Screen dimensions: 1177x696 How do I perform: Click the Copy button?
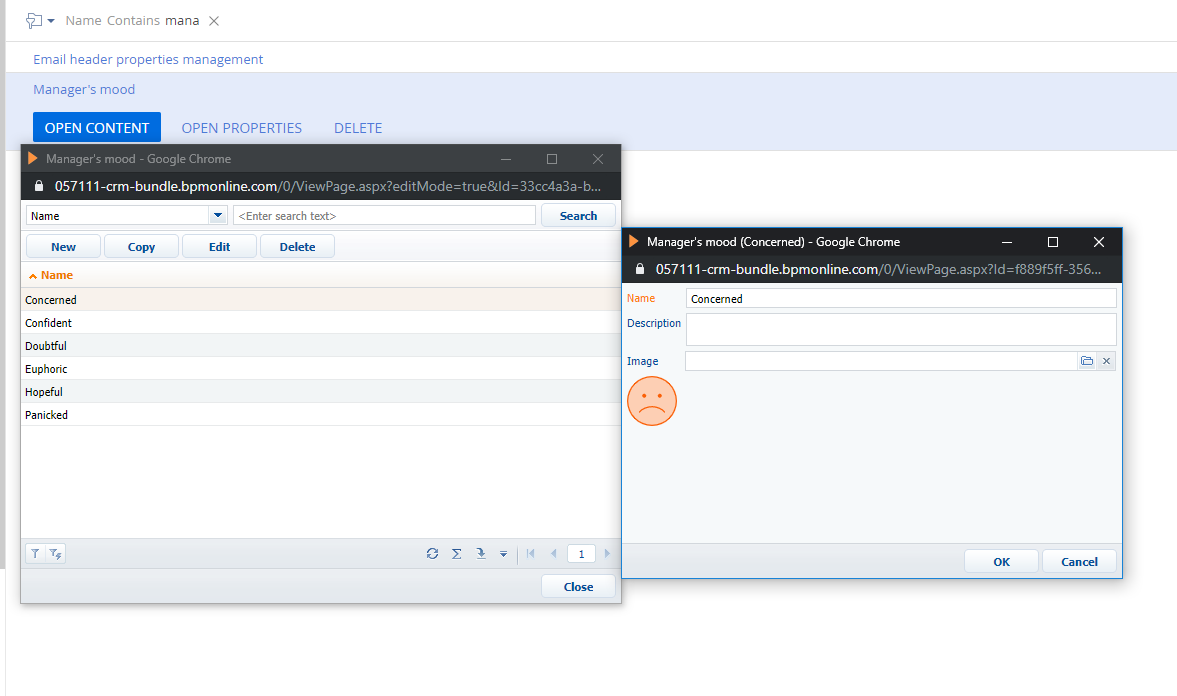pos(141,246)
